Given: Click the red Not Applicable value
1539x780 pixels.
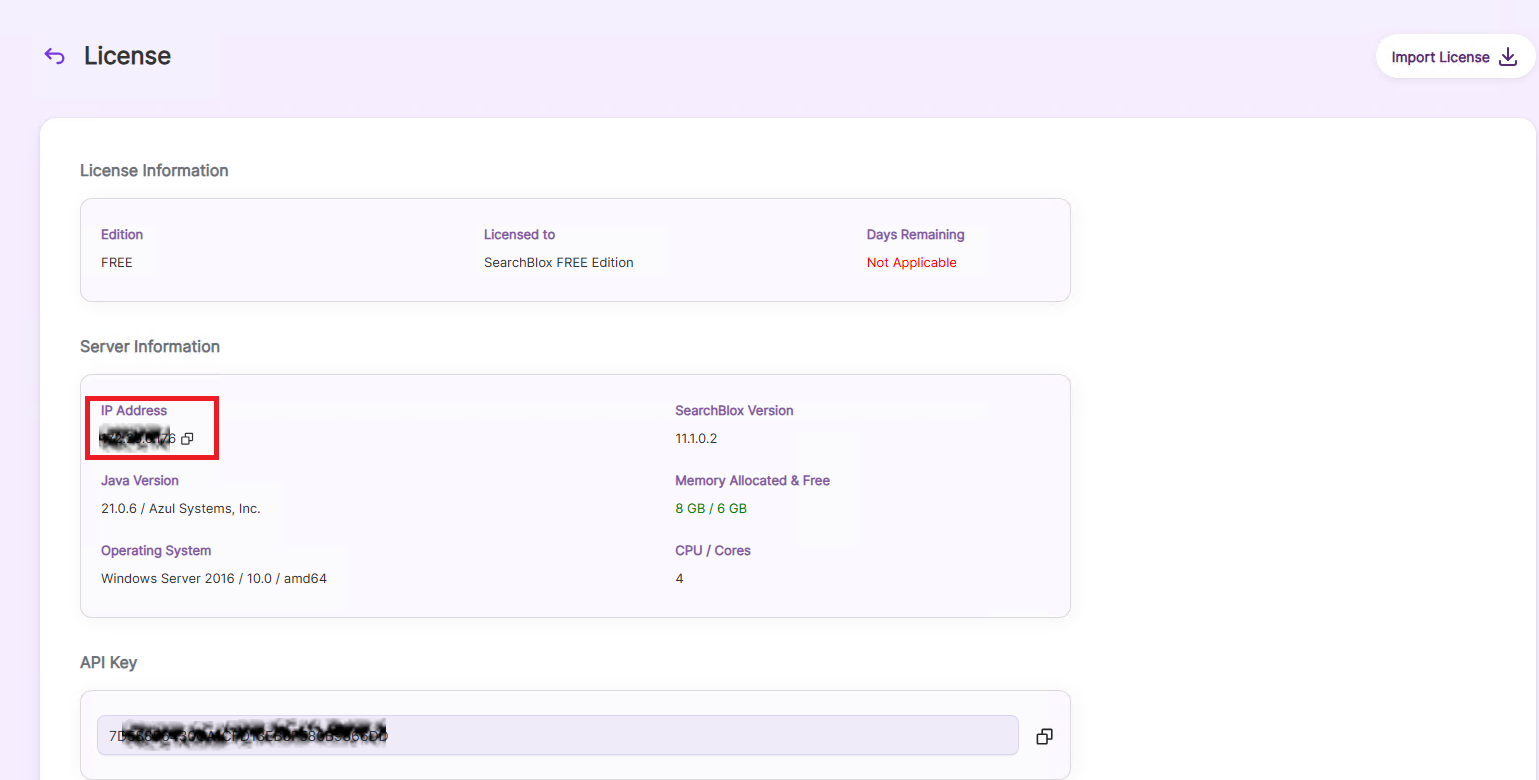Looking at the screenshot, I should point(911,262).
